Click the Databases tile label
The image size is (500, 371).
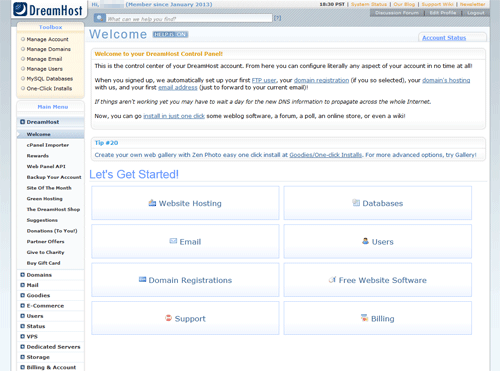pos(383,203)
